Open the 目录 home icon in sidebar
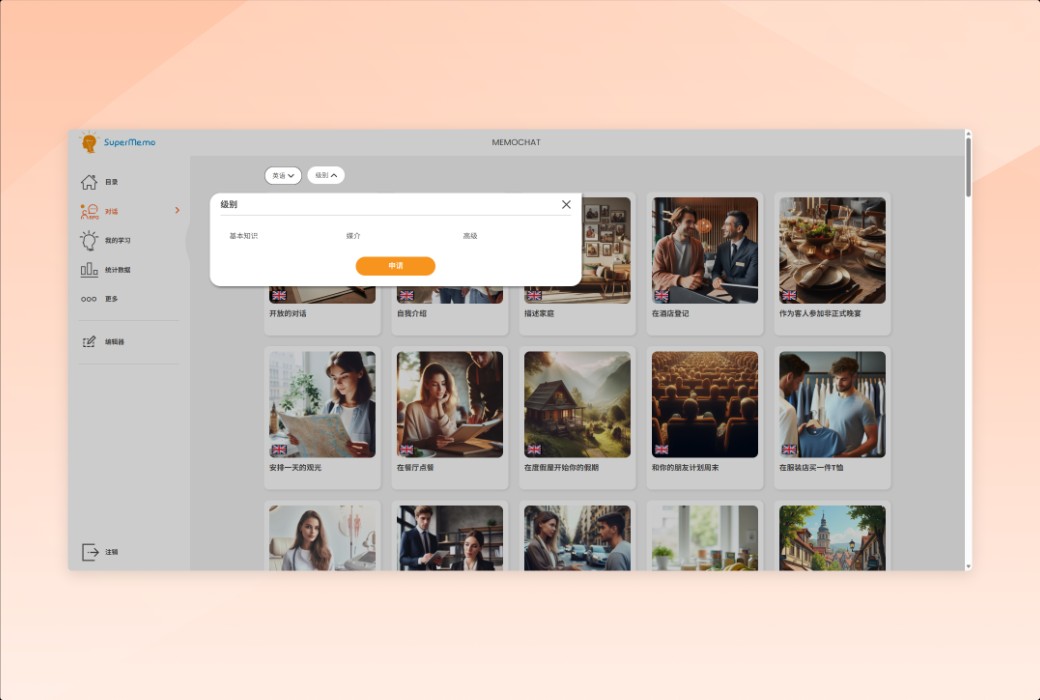 (89, 182)
